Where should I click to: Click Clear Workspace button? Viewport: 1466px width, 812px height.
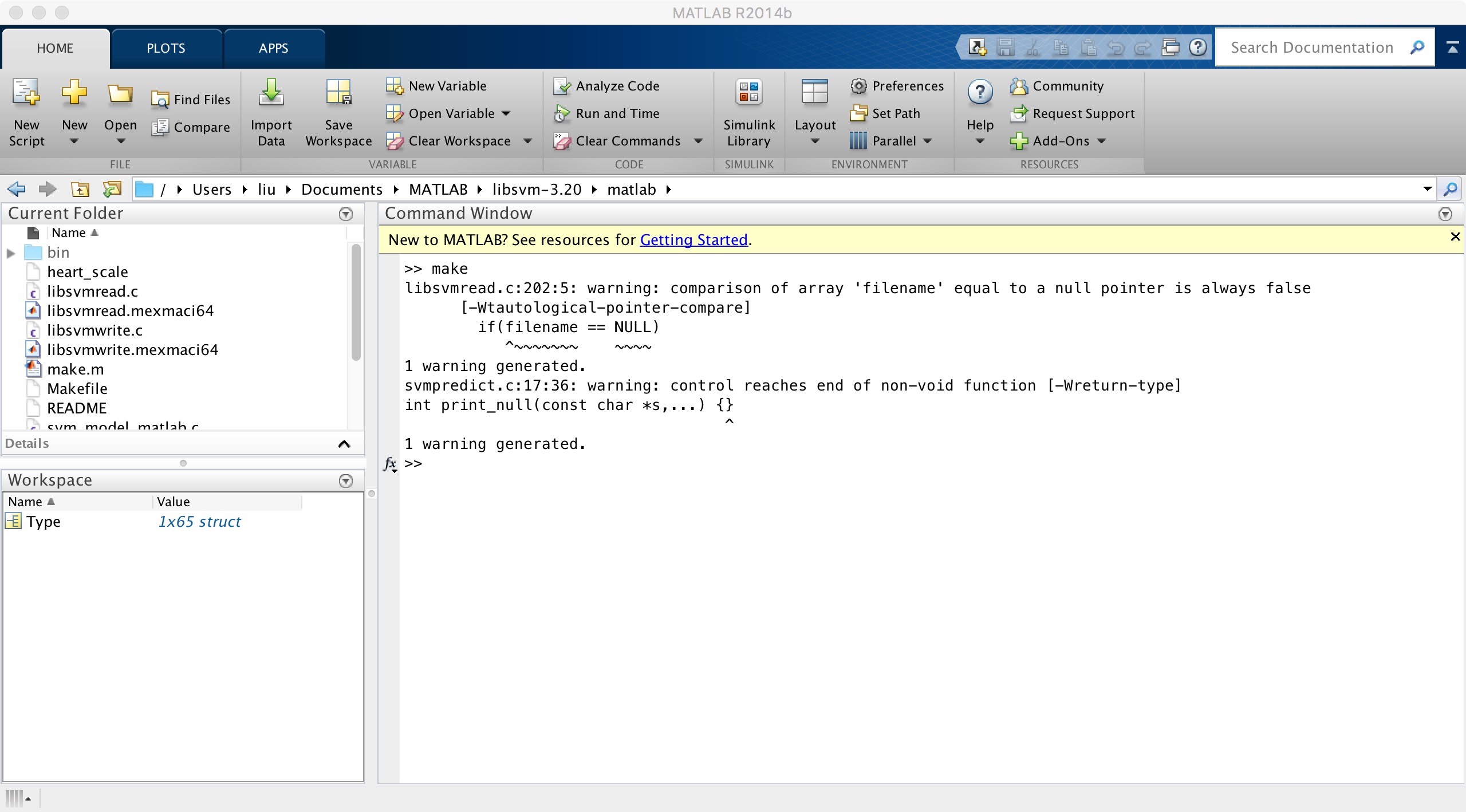(x=448, y=141)
